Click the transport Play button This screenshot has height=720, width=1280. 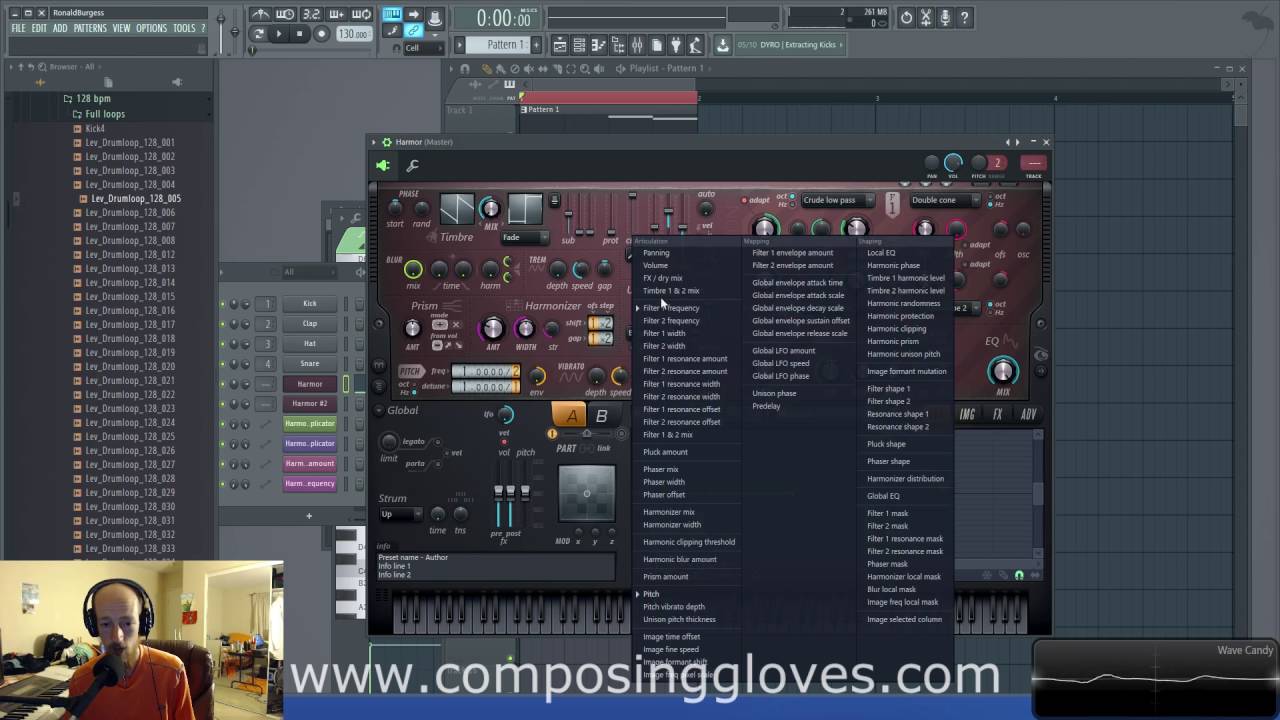coord(279,34)
